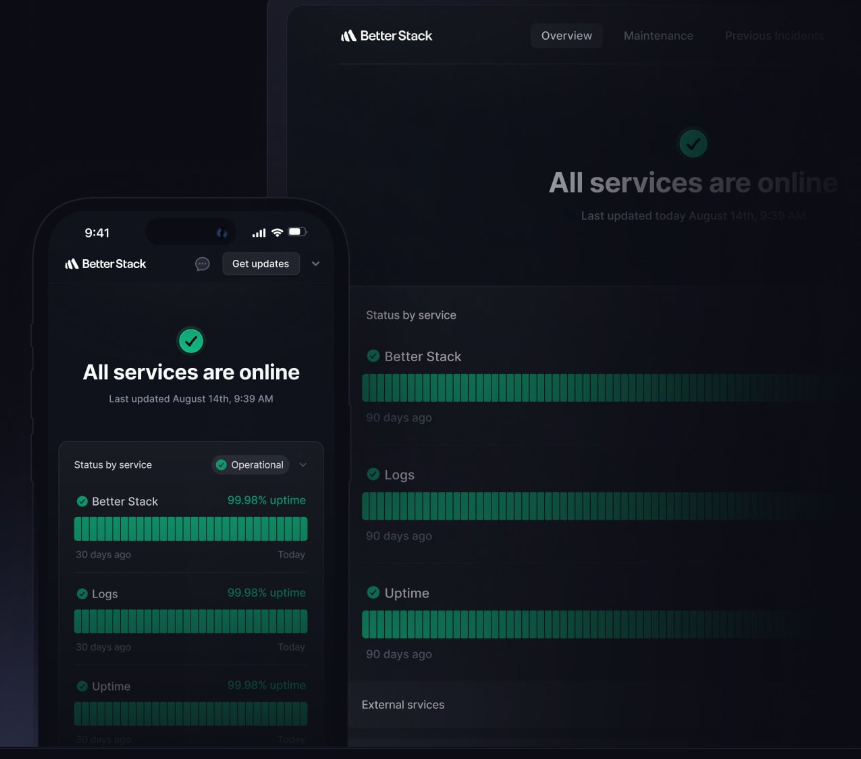Click the desktop Logs 90-day bar
This screenshot has height=759, width=861.
[599, 506]
